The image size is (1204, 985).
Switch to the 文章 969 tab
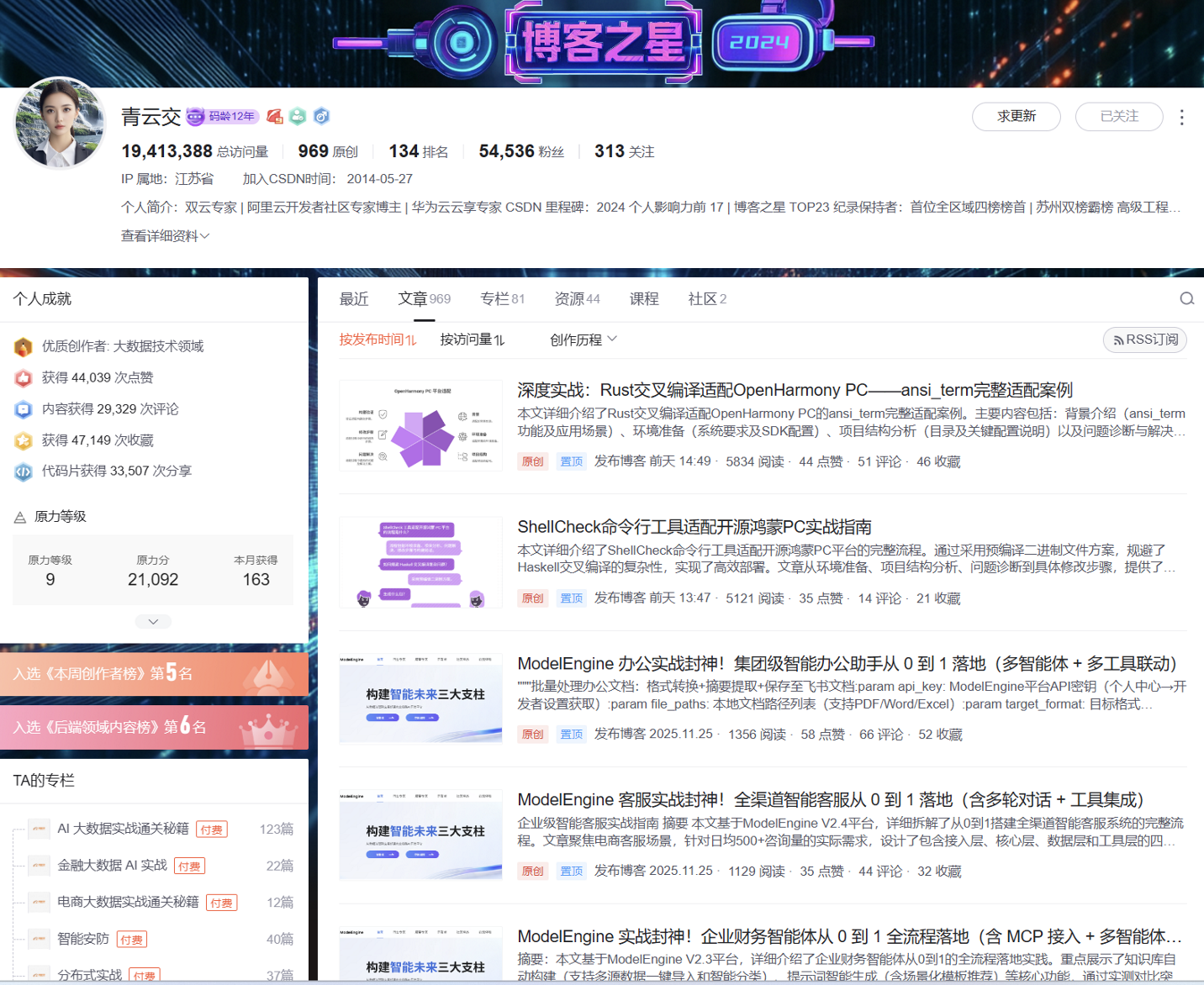click(x=425, y=299)
